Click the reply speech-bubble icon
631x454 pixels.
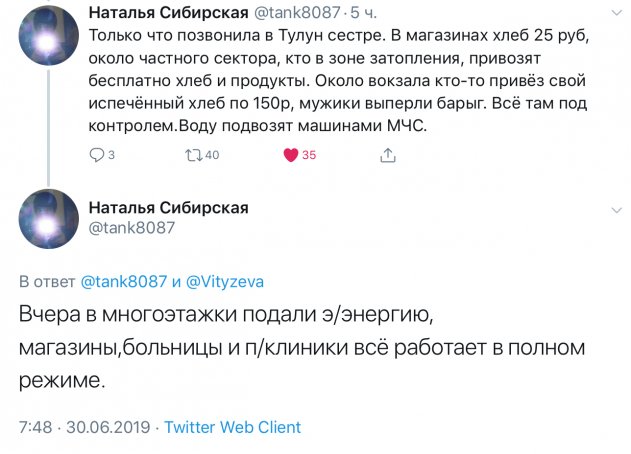96,155
